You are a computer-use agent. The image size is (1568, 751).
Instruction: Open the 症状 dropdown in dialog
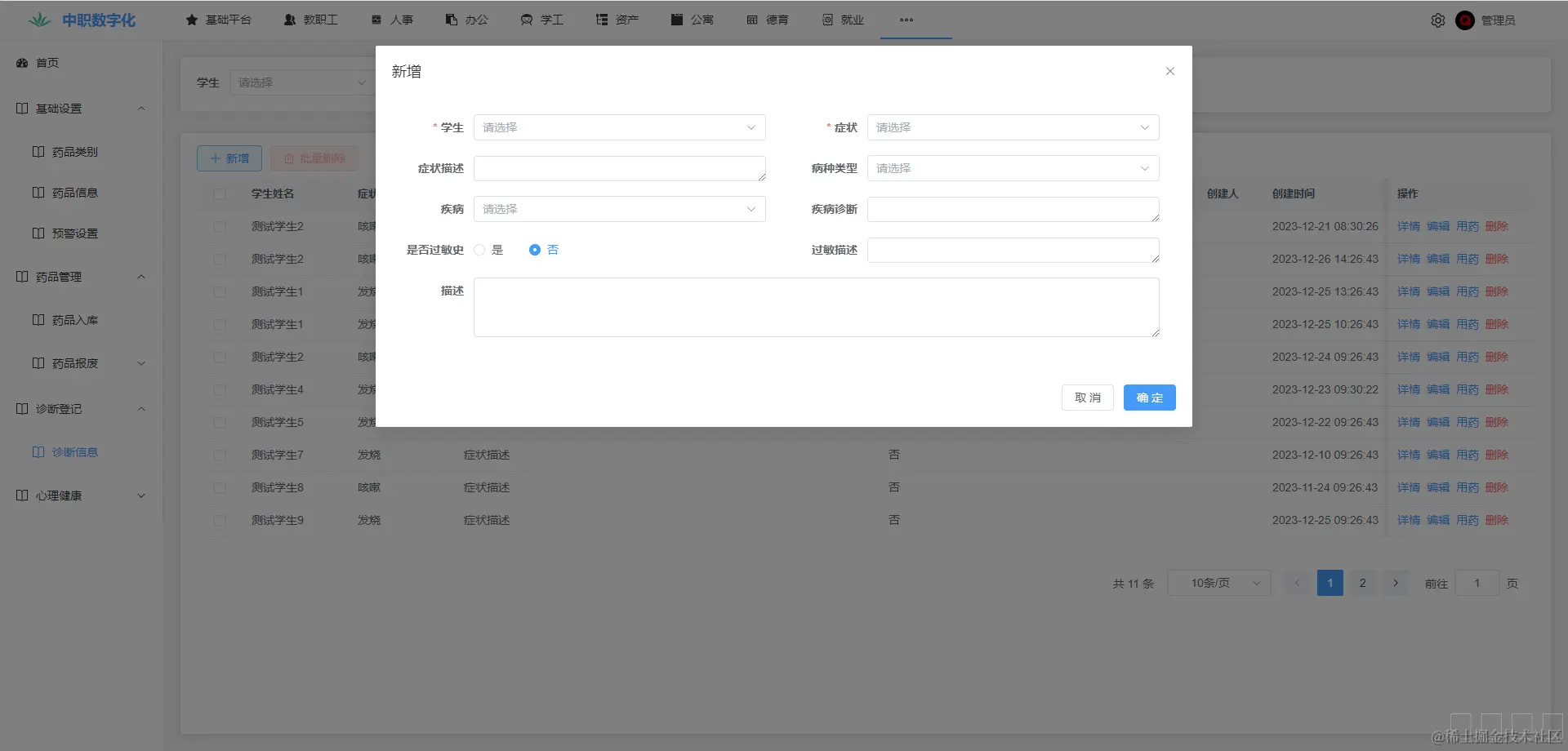coord(1013,127)
